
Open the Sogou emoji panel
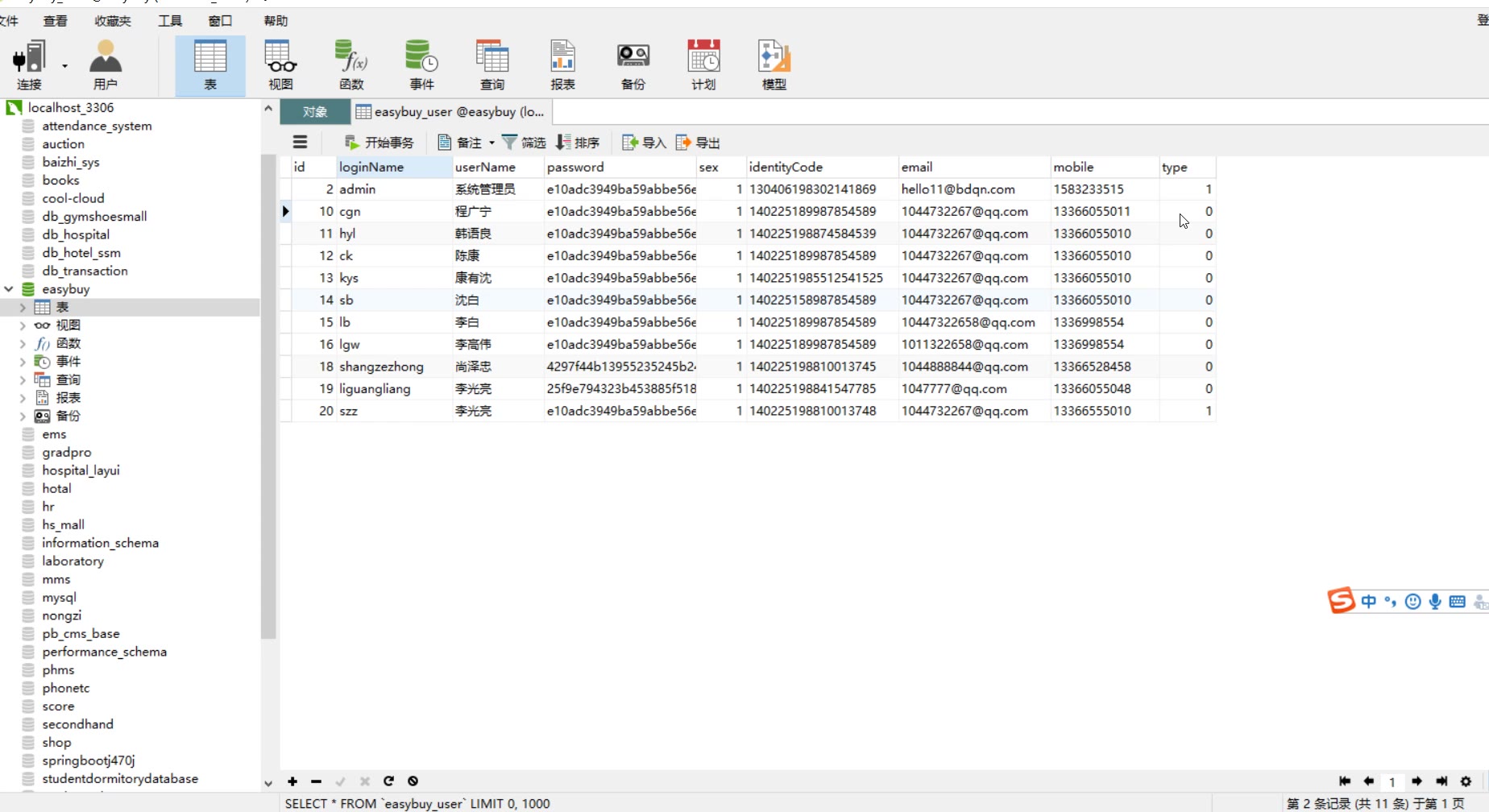pos(1412,602)
